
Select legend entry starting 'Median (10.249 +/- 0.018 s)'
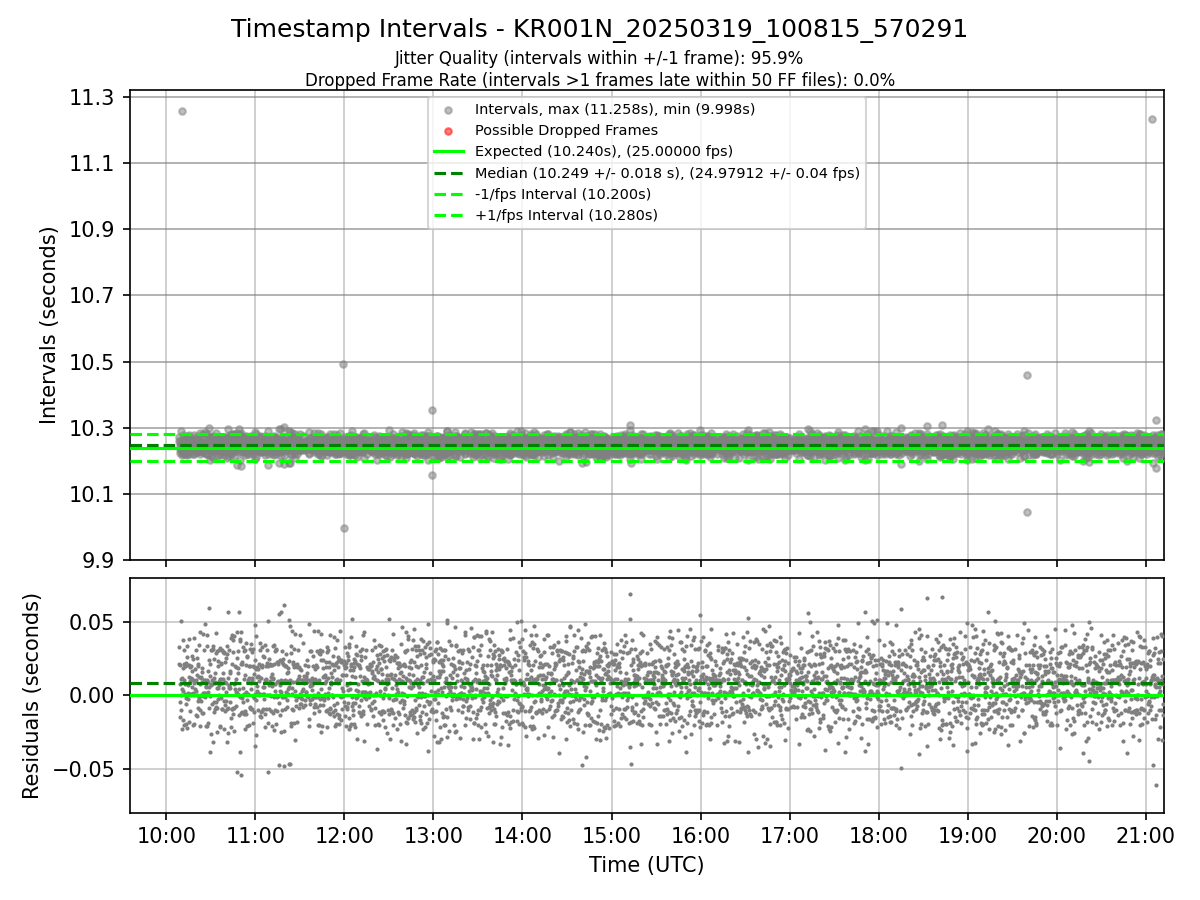pos(667,173)
